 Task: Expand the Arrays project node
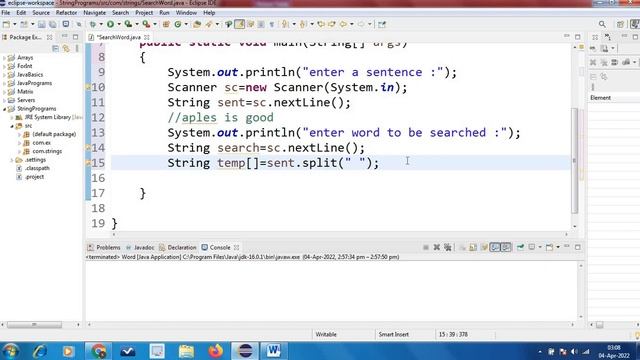pyautogui.click(x=4, y=58)
